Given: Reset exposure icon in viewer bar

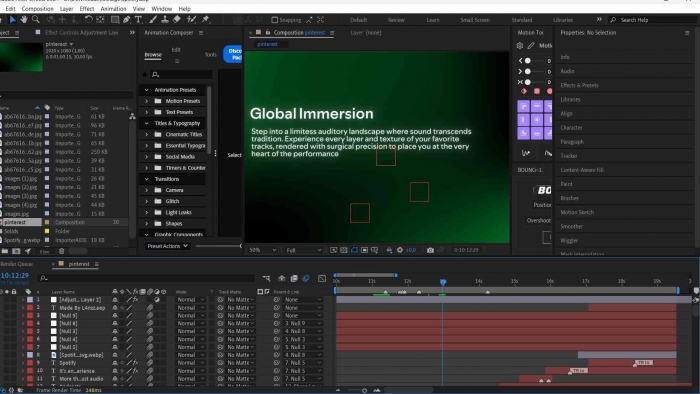Looking at the screenshot, I should [x=400, y=250].
